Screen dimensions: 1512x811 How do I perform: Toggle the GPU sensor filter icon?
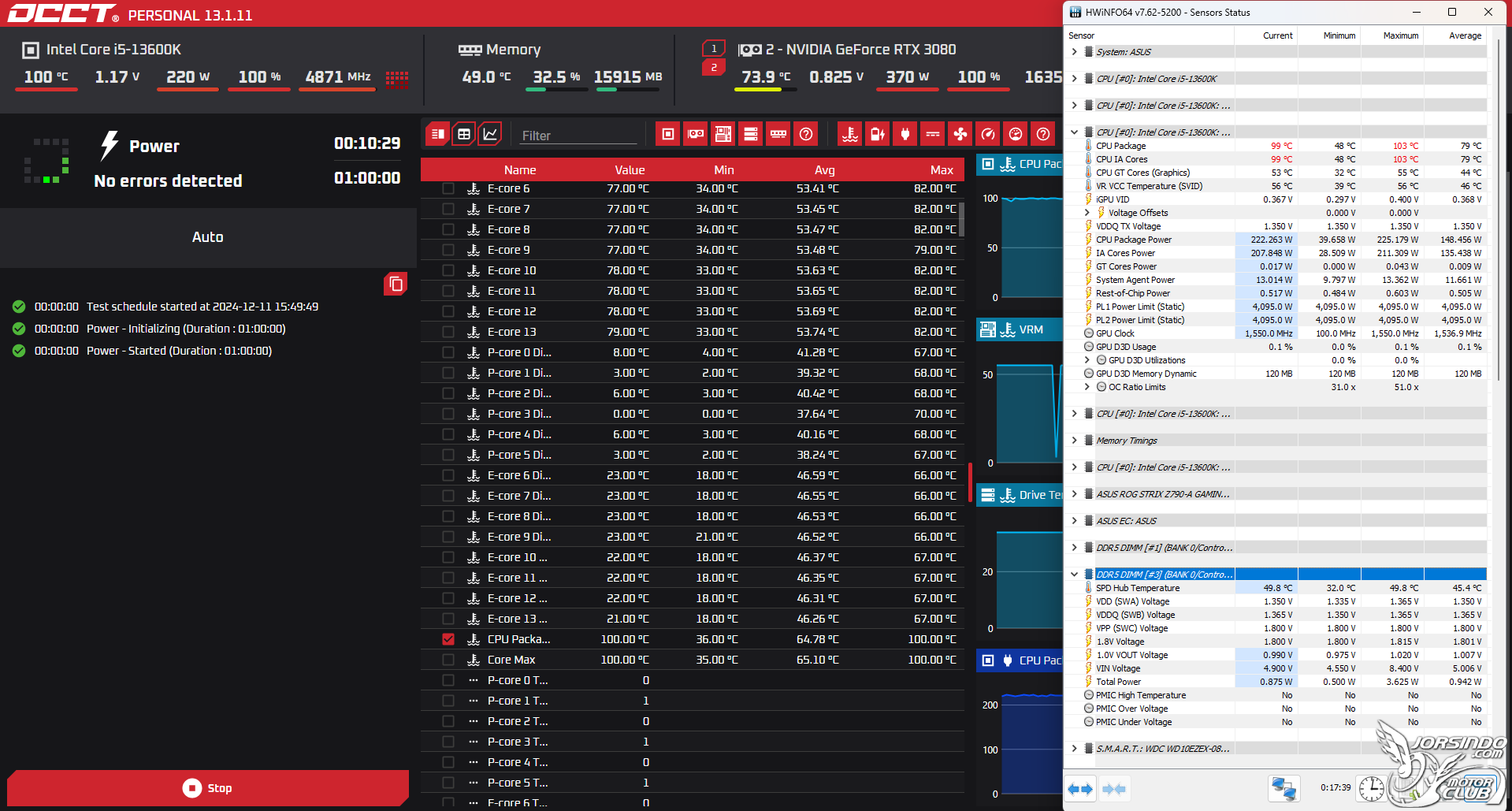[696, 134]
